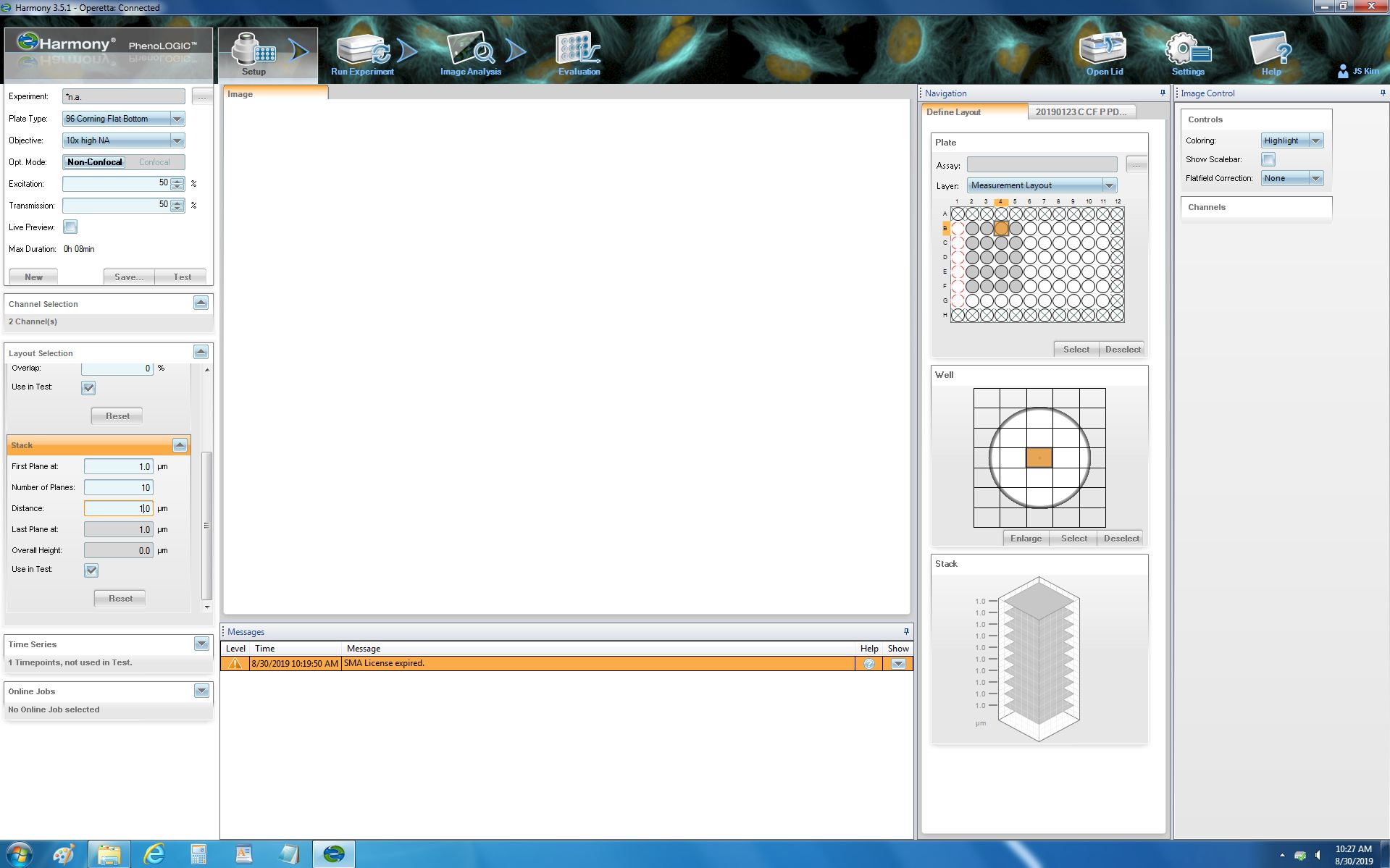Click the Test button
The width and height of the screenshot is (1390, 868).
pos(183,277)
